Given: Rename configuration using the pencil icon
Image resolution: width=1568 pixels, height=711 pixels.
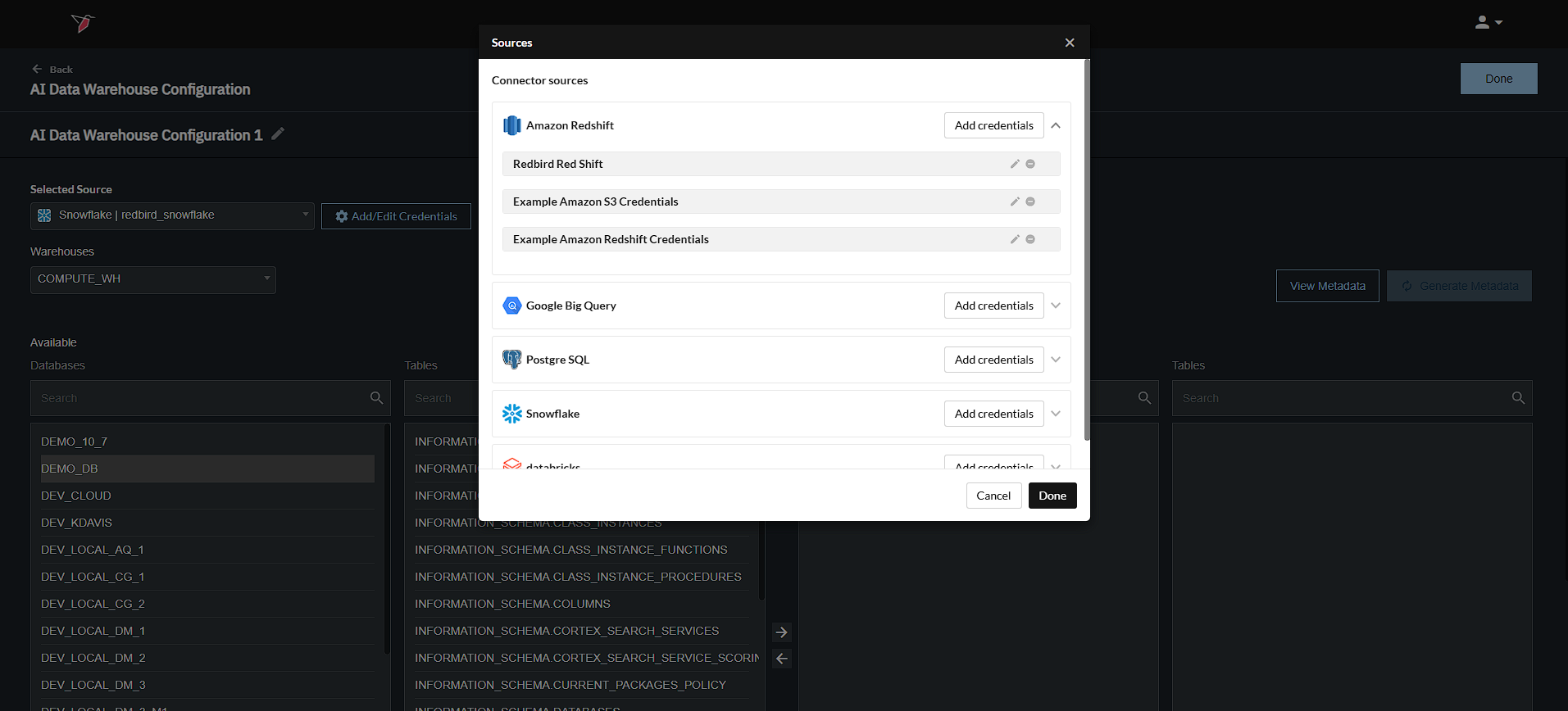Looking at the screenshot, I should tap(278, 134).
